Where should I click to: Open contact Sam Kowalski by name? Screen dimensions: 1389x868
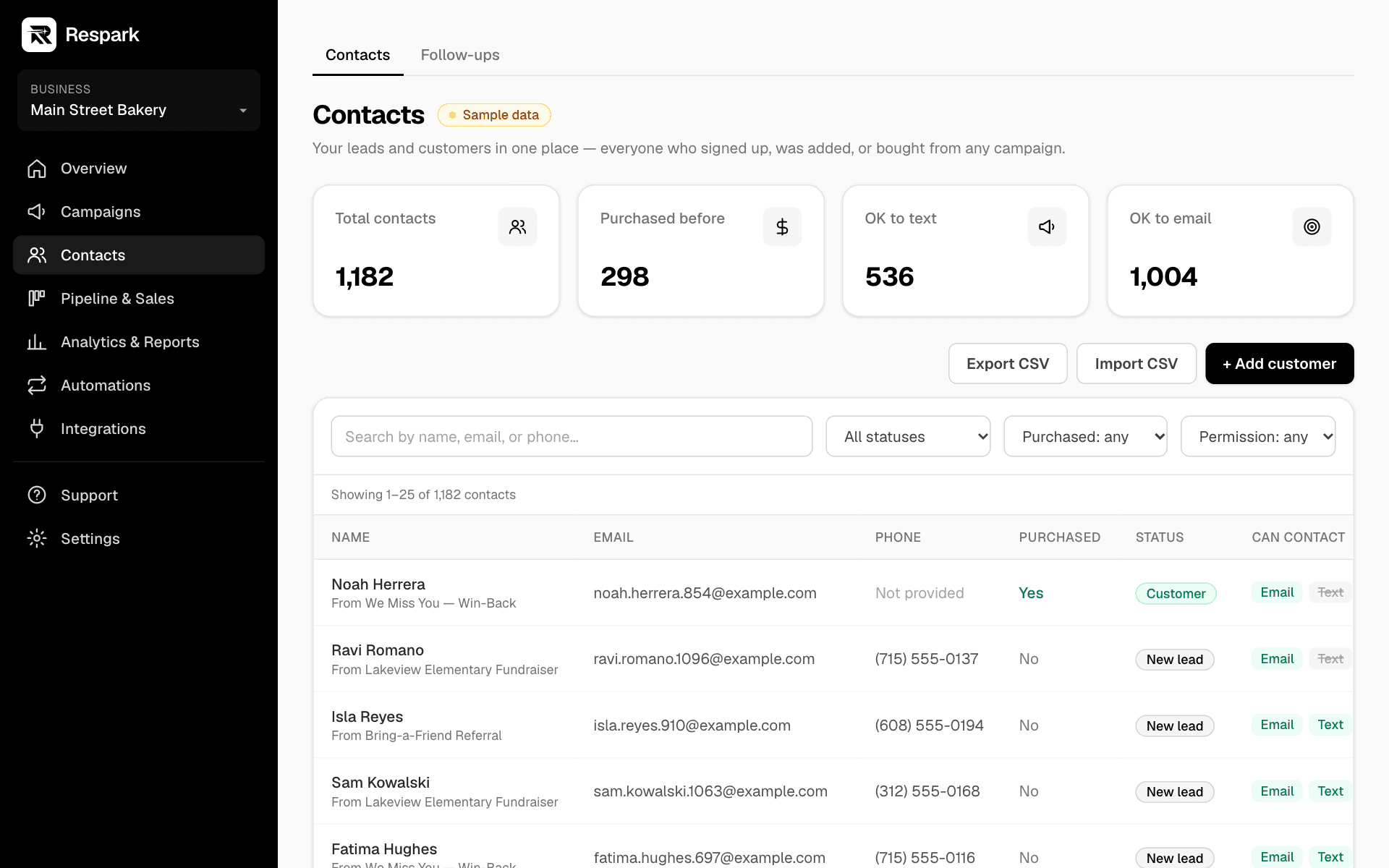pos(381,783)
